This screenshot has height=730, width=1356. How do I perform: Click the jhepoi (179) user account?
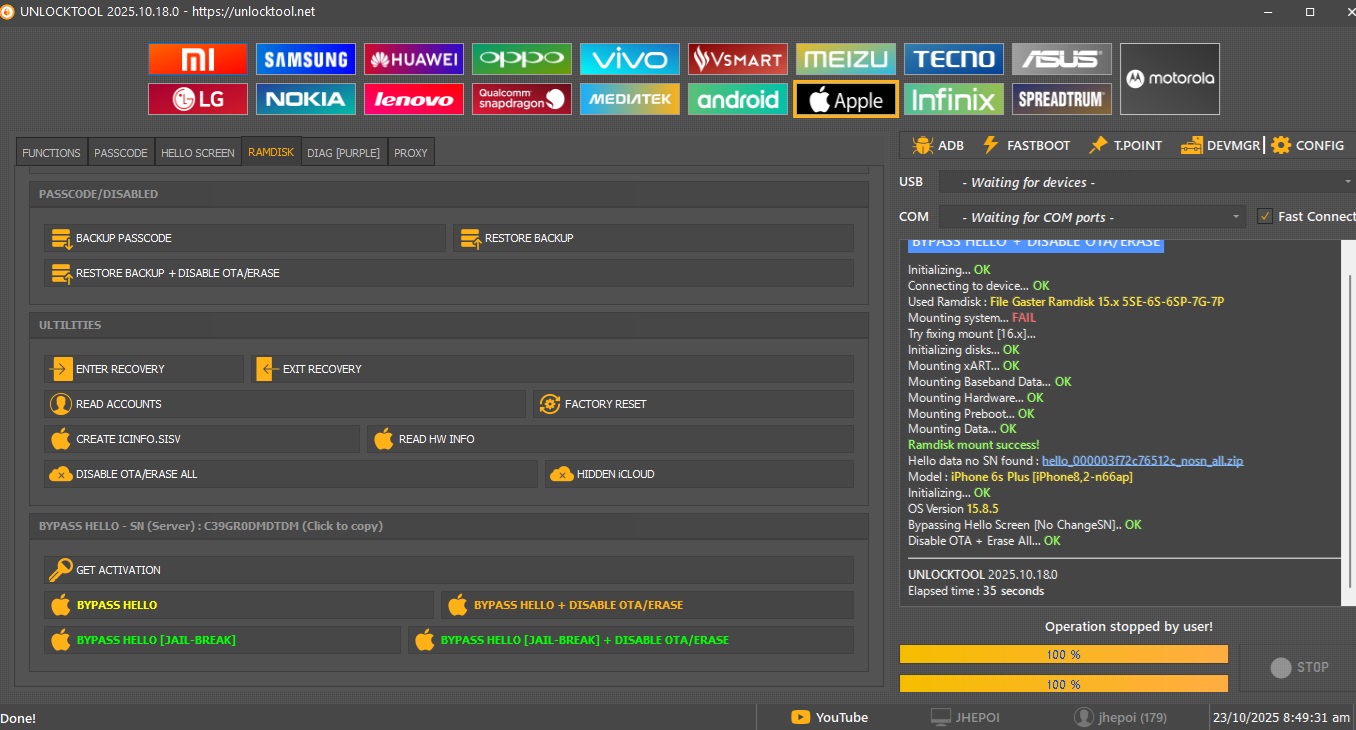[x=1120, y=717]
